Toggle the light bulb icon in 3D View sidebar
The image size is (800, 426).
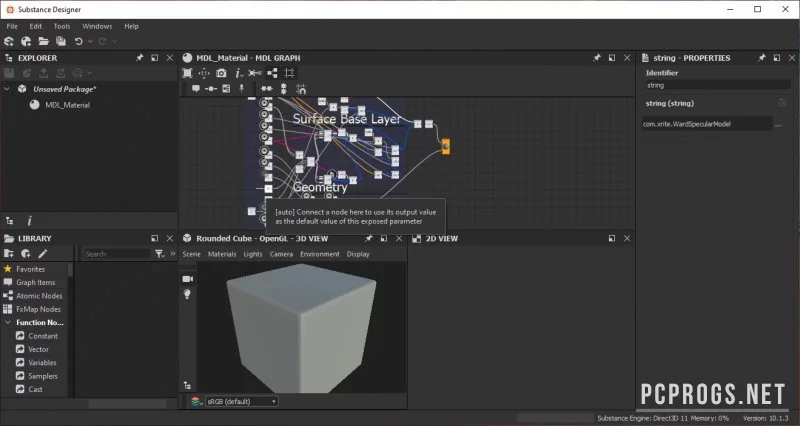click(187, 294)
